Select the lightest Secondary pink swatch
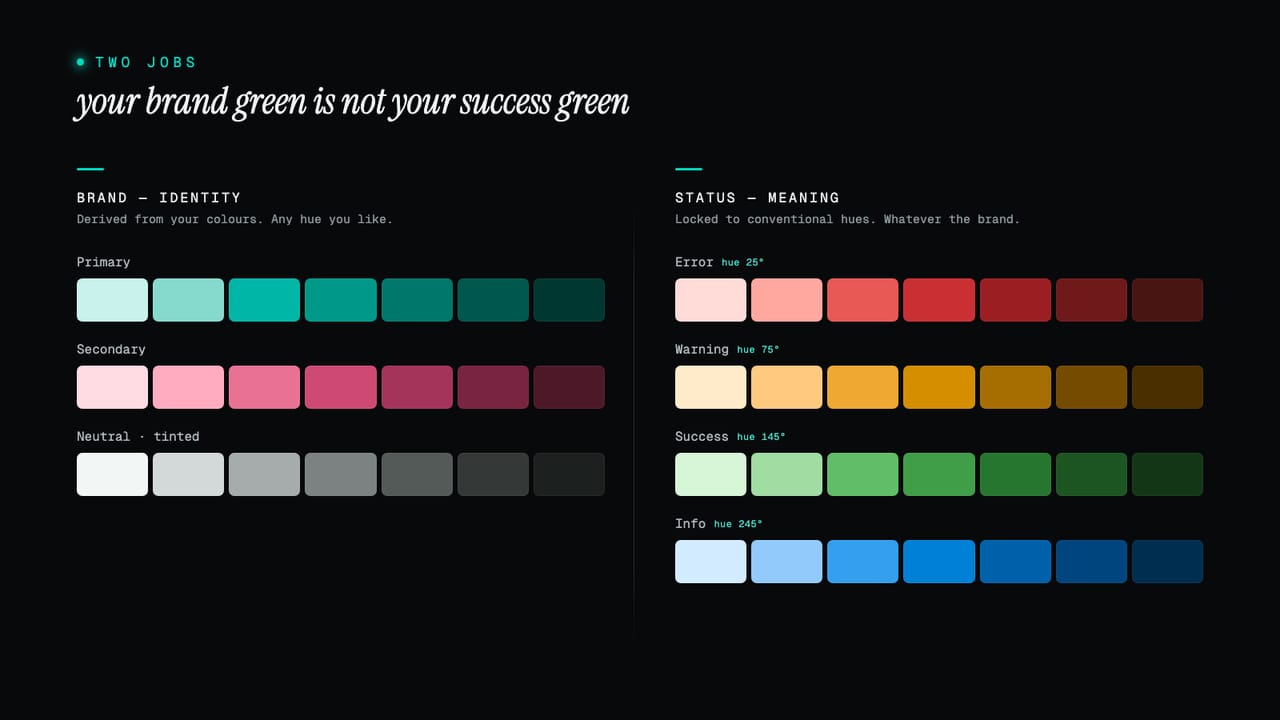 coord(112,387)
